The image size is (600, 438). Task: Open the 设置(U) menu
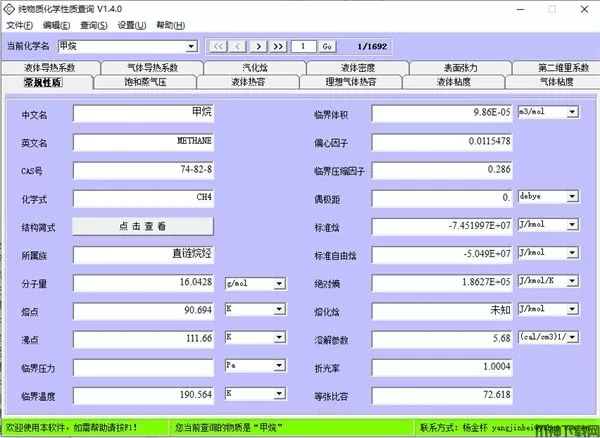click(x=132, y=25)
